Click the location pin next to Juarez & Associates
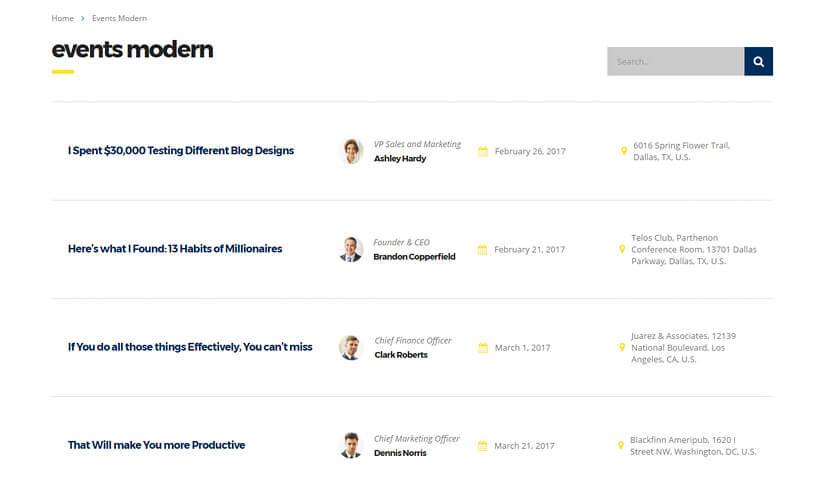Screen dimensions: 832x493 pos(622,348)
